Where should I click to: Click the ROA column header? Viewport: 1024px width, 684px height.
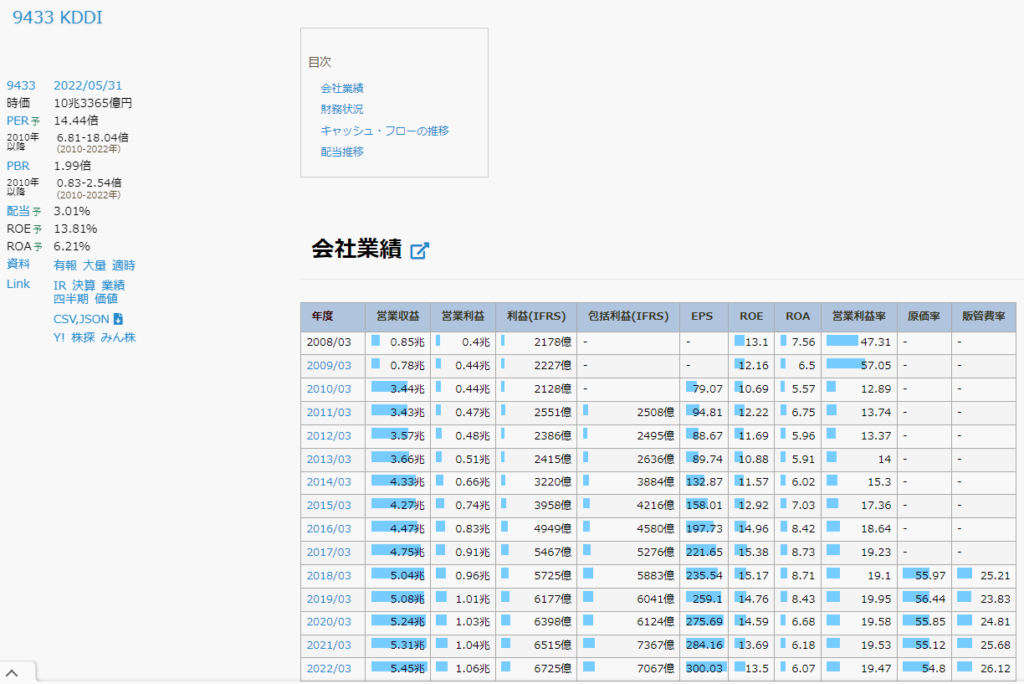point(797,316)
